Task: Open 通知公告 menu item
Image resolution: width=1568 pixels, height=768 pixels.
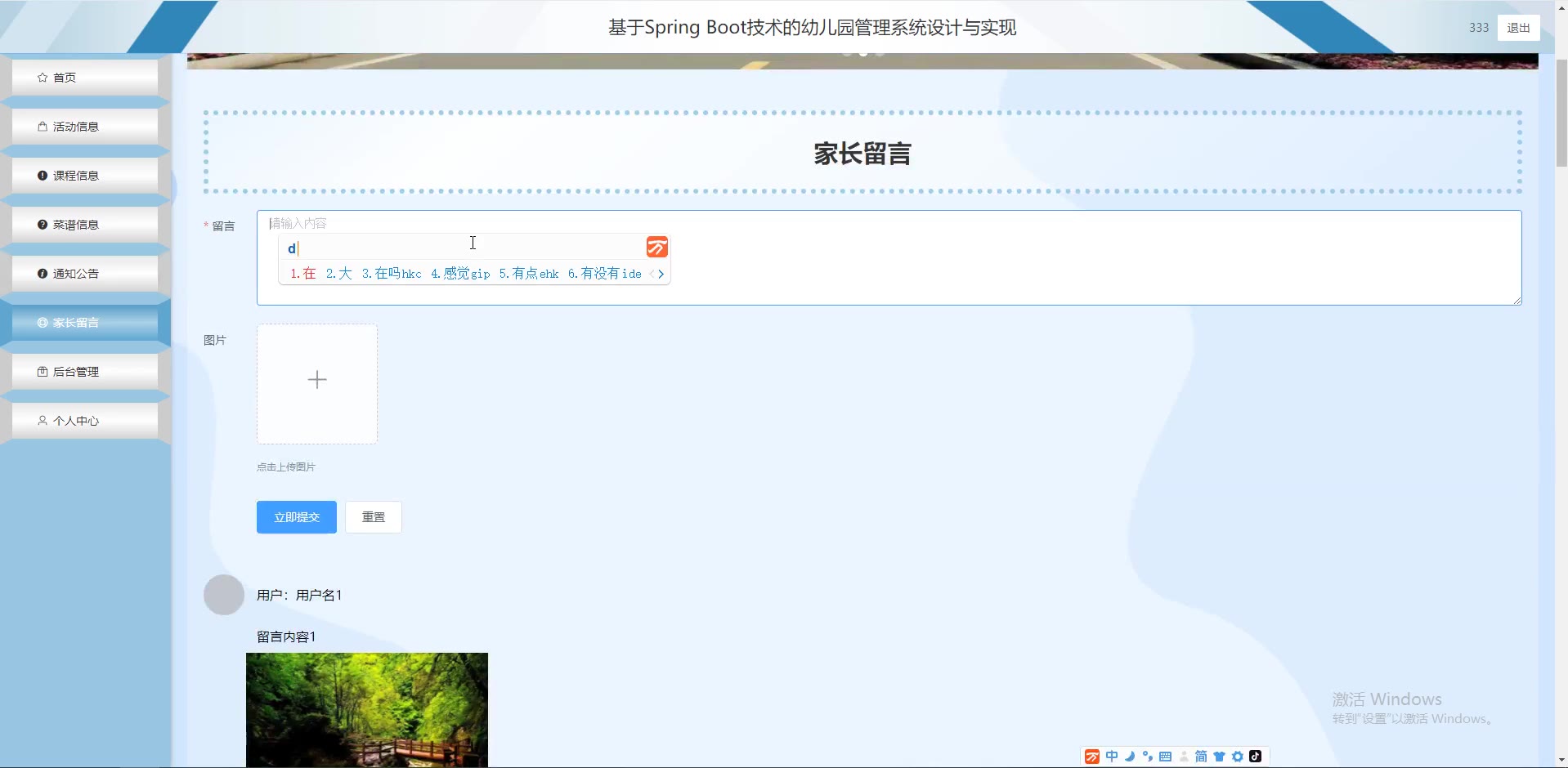Action: (x=85, y=274)
